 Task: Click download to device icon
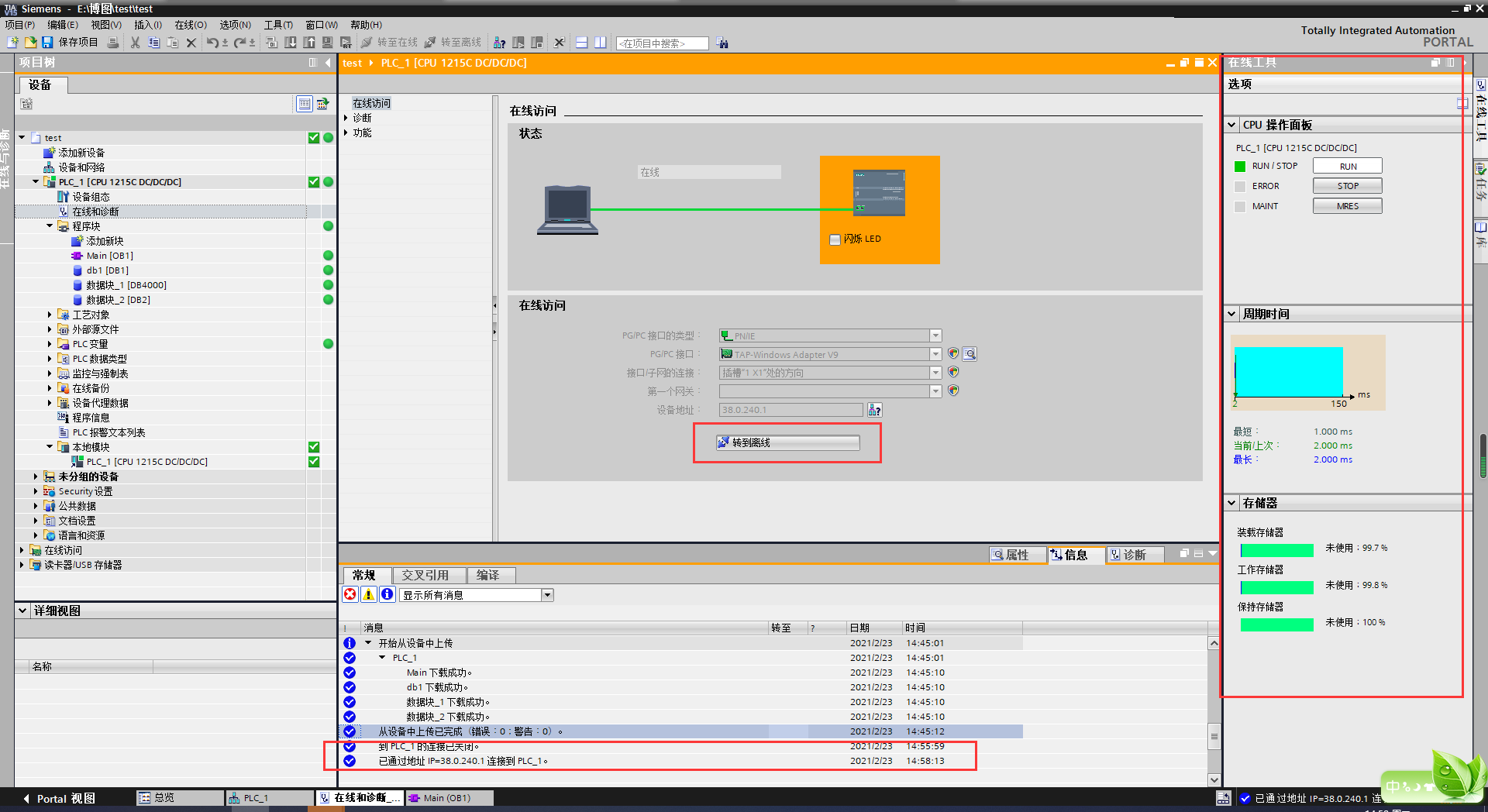tap(291, 43)
